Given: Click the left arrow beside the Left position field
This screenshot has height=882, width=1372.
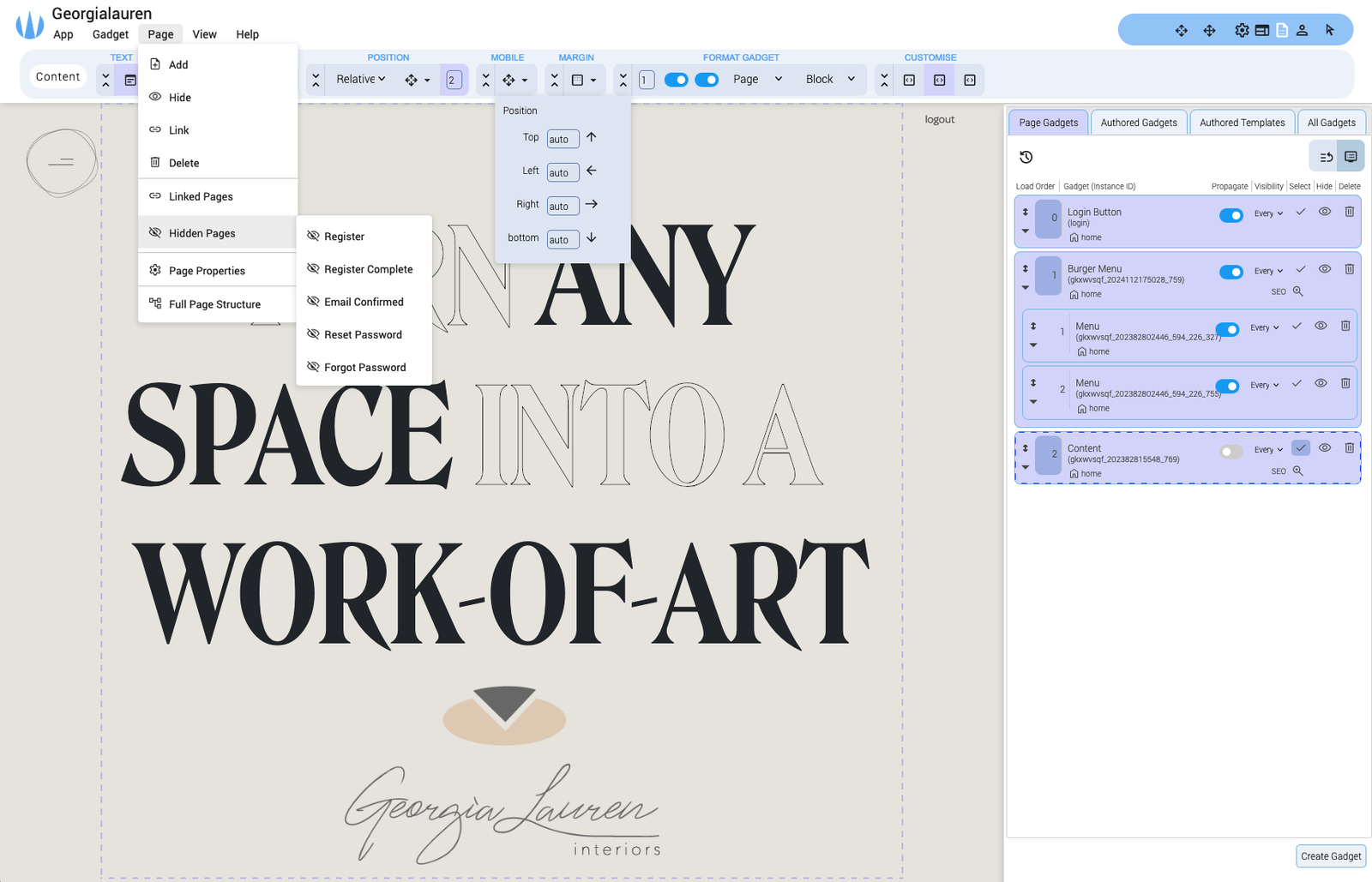Looking at the screenshot, I should point(592,171).
